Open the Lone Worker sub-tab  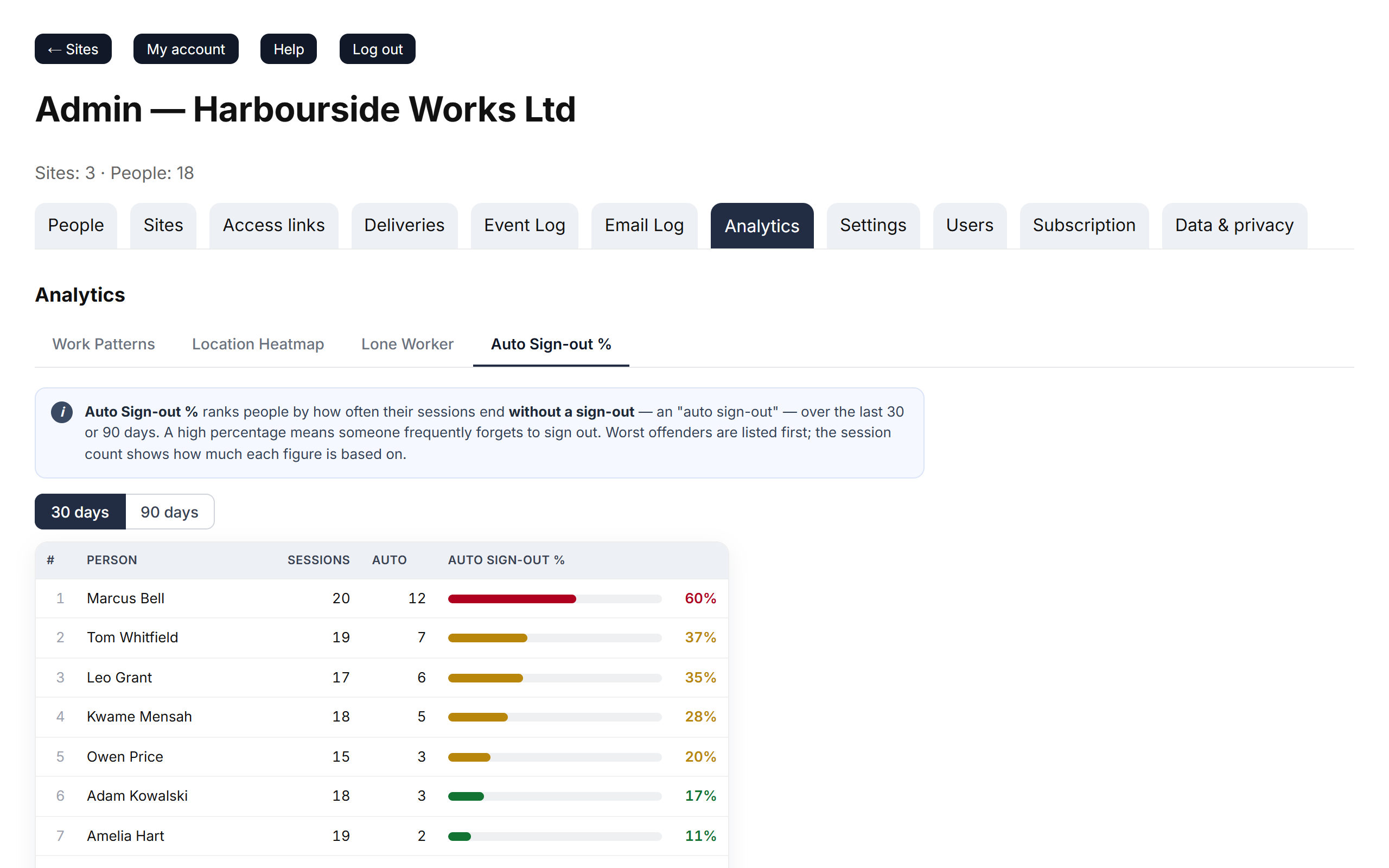click(407, 344)
